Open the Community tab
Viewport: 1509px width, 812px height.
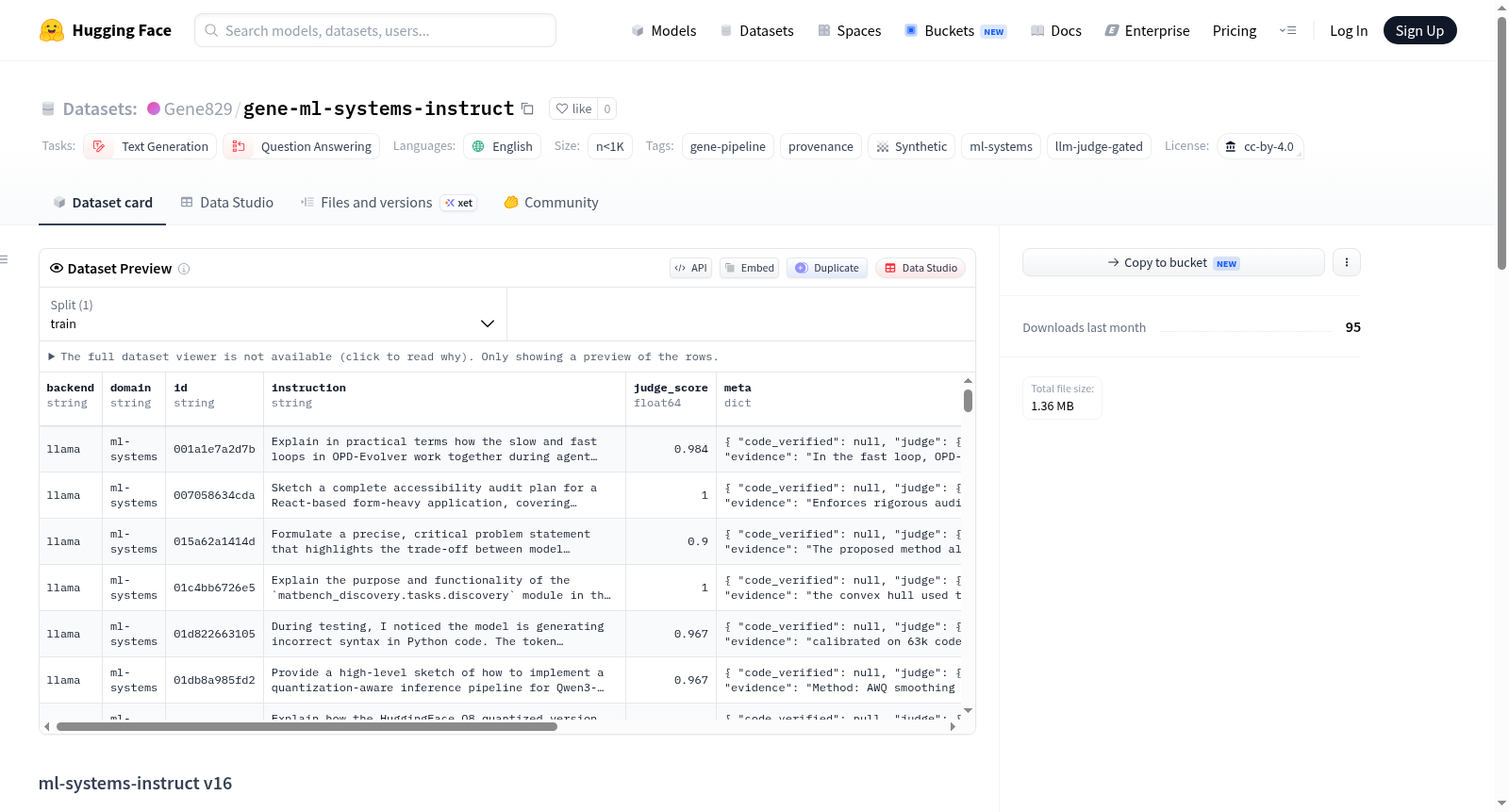tap(552, 203)
